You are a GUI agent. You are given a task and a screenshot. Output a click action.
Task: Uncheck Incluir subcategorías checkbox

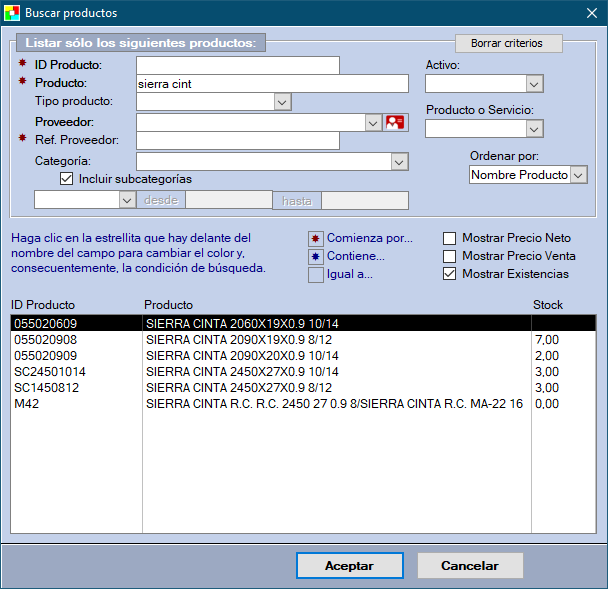[67, 179]
